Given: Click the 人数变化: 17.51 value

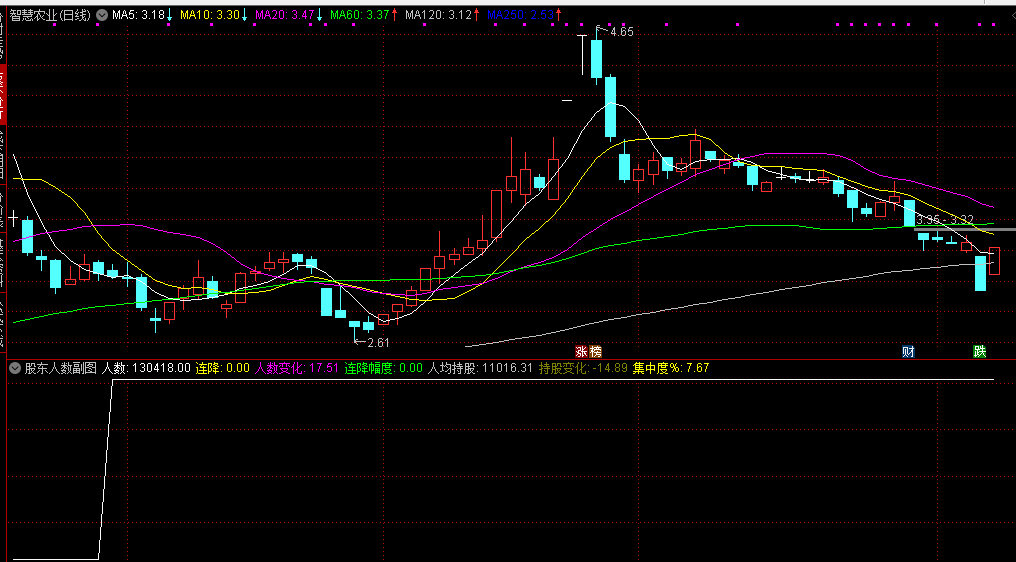Looking at the screenshot, I should point(297,368).
